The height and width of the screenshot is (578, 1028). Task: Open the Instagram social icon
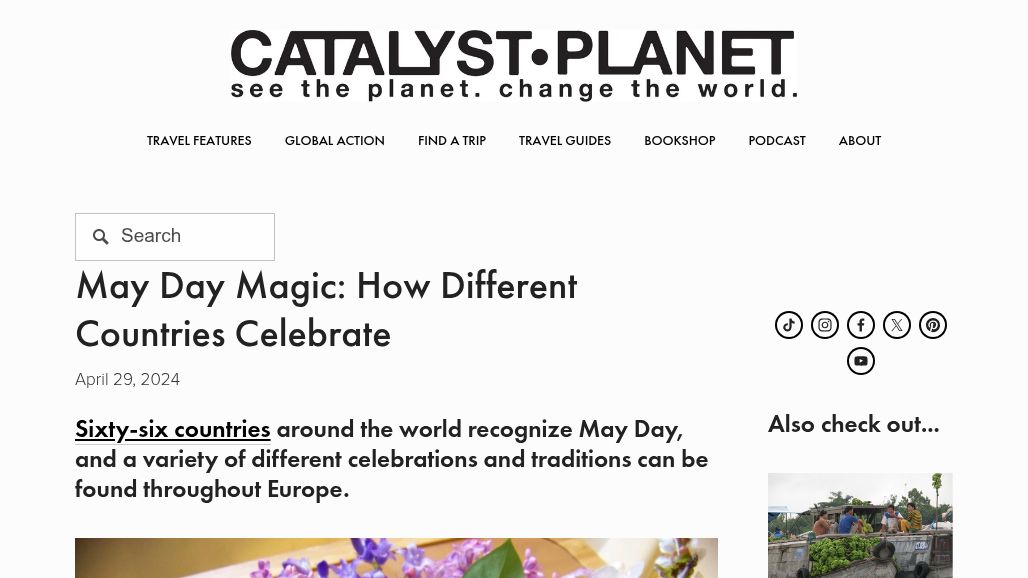[x=825, y=325]
